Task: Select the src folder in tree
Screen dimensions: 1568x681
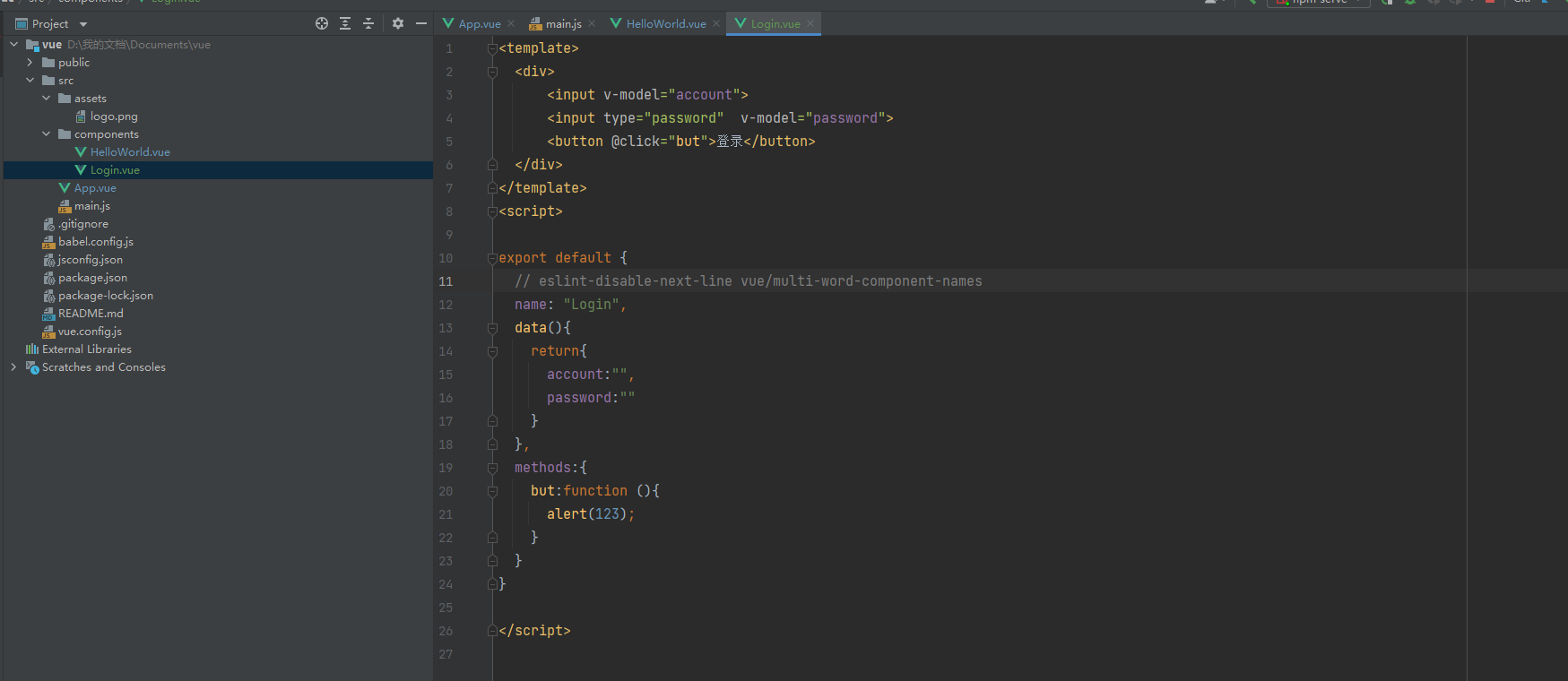Action: [65, 81]
